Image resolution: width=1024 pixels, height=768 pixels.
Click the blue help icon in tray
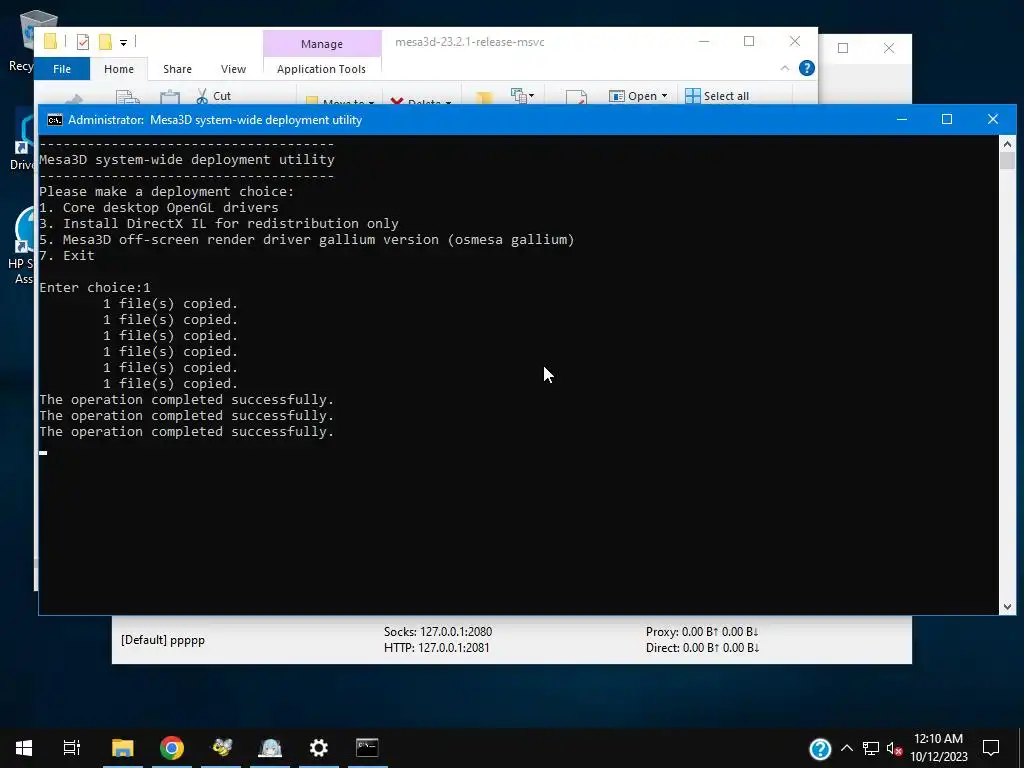click(x=820, y=748)
